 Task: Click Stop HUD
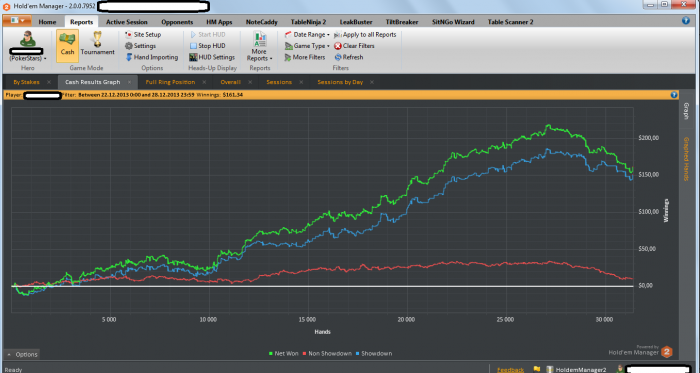pyautogui.click(x=208, y=46)
